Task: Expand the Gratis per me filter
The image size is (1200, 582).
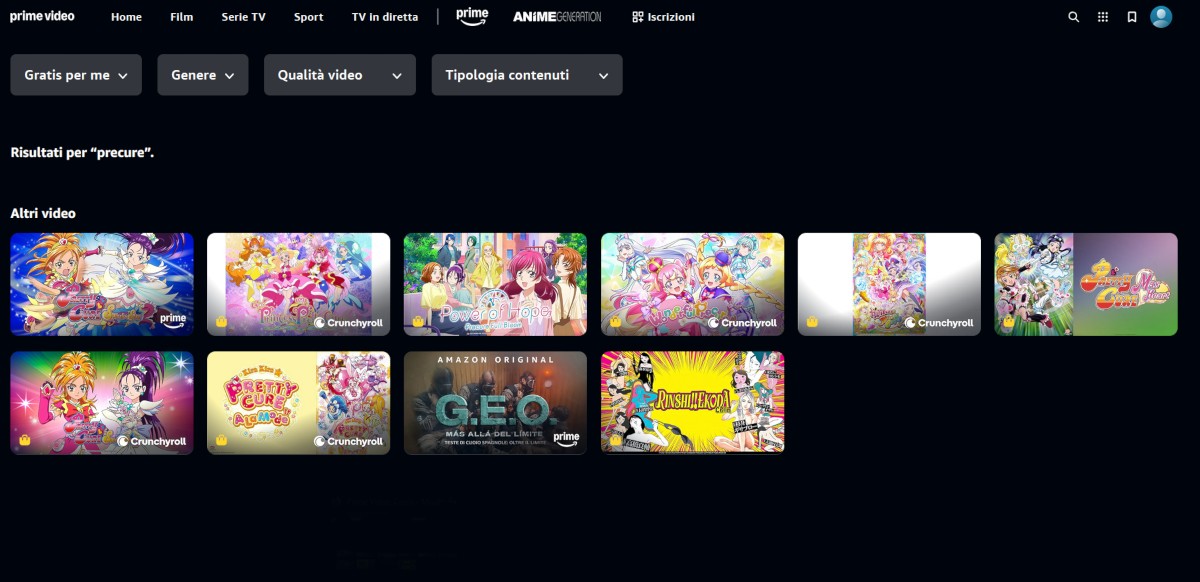Action: (x=76, y=75)
